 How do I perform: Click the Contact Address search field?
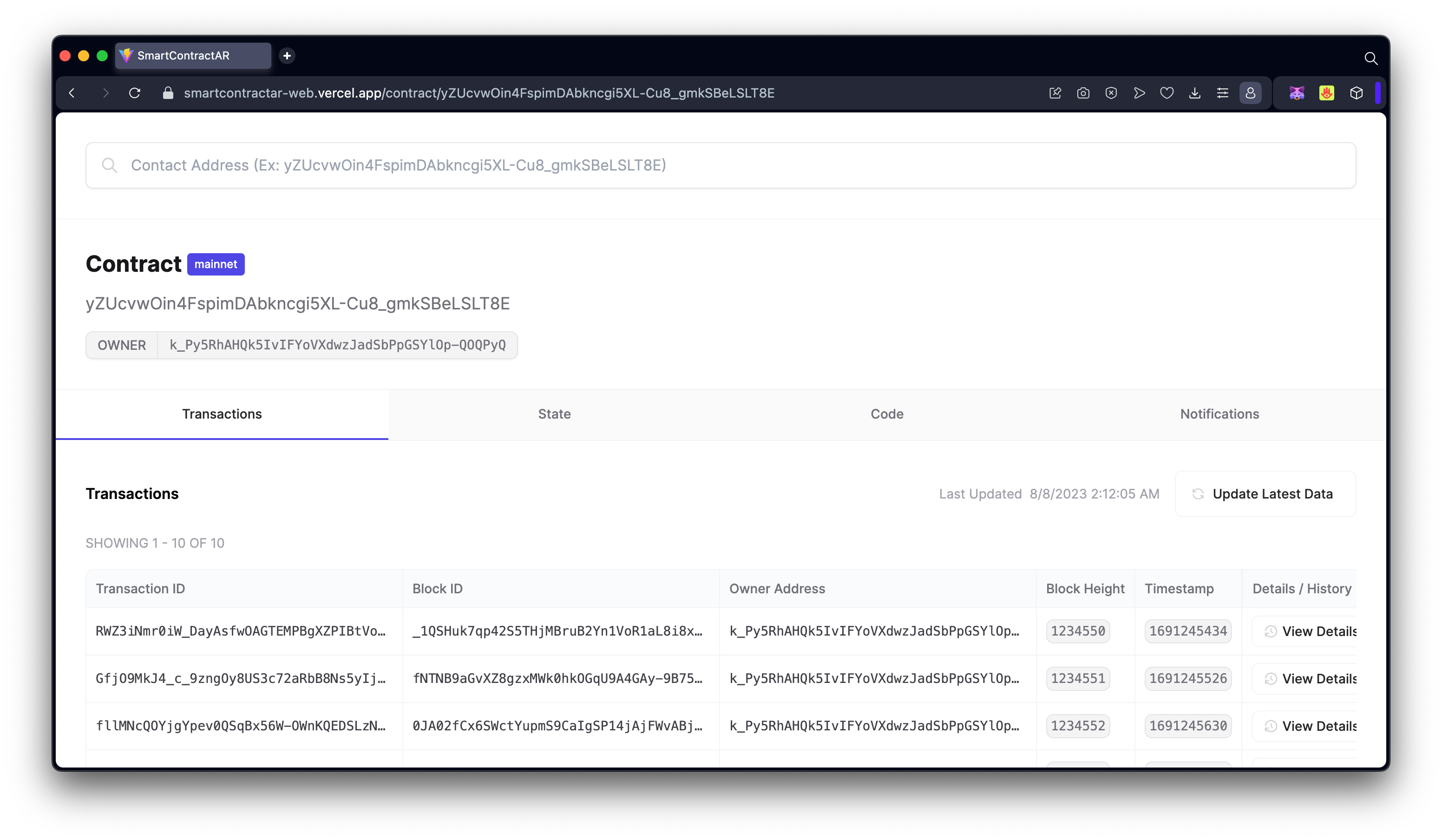pos(720,165)
